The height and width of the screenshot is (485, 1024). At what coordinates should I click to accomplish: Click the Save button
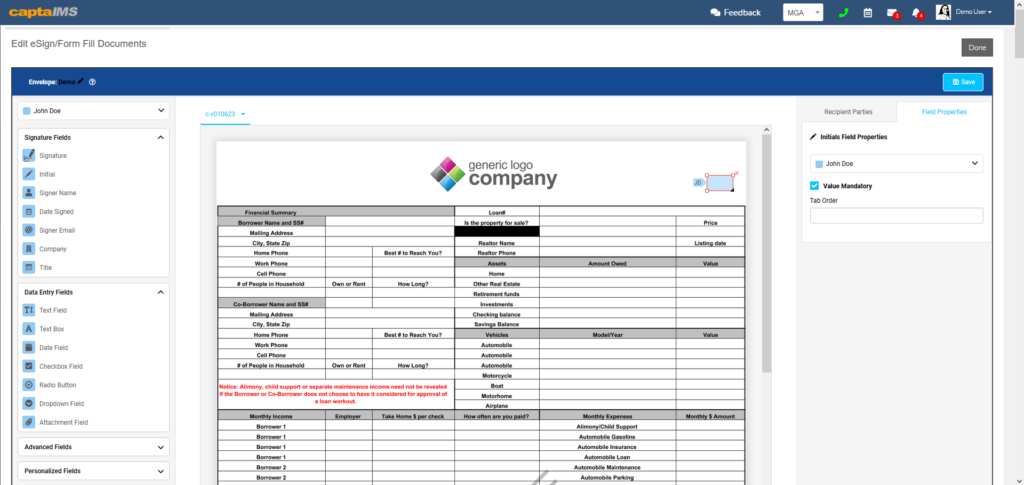tap(963, 82)
